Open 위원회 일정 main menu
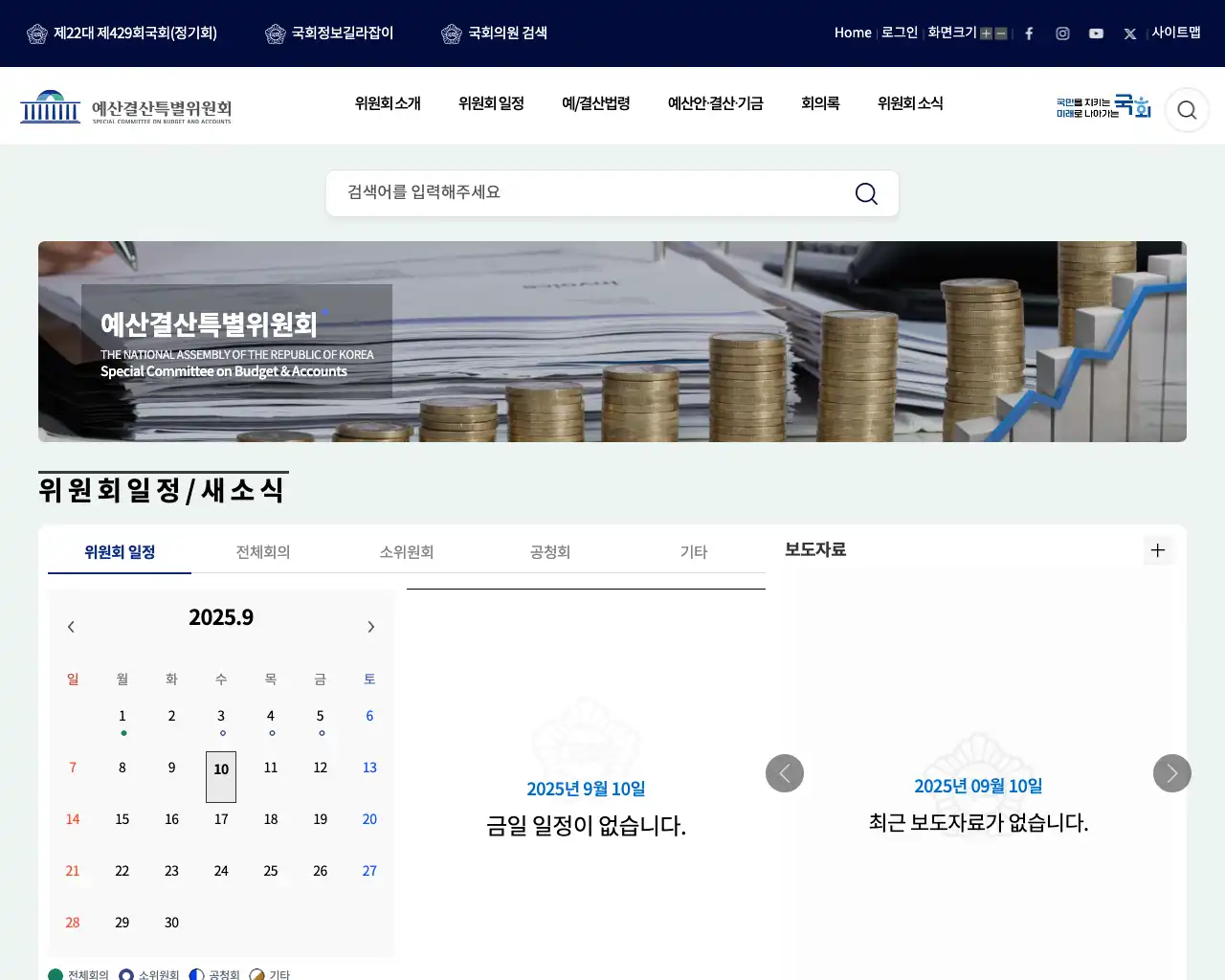 491,103
